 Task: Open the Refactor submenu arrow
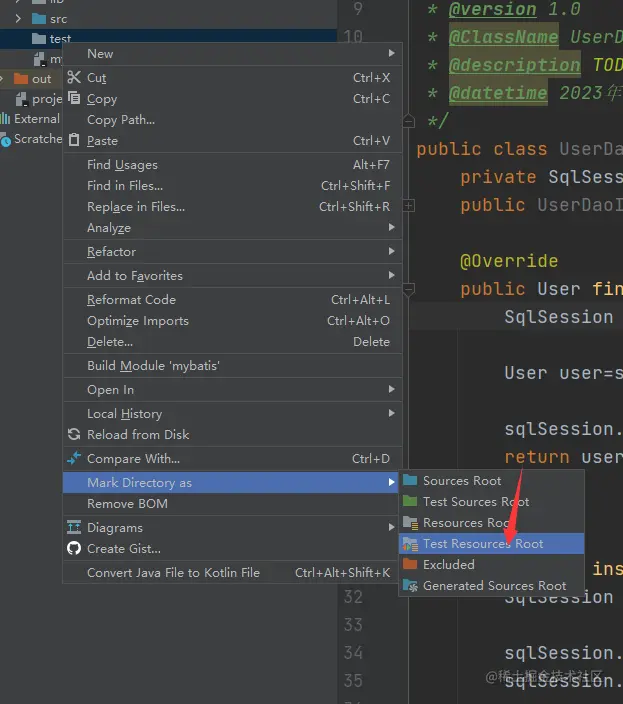point(392,252)
